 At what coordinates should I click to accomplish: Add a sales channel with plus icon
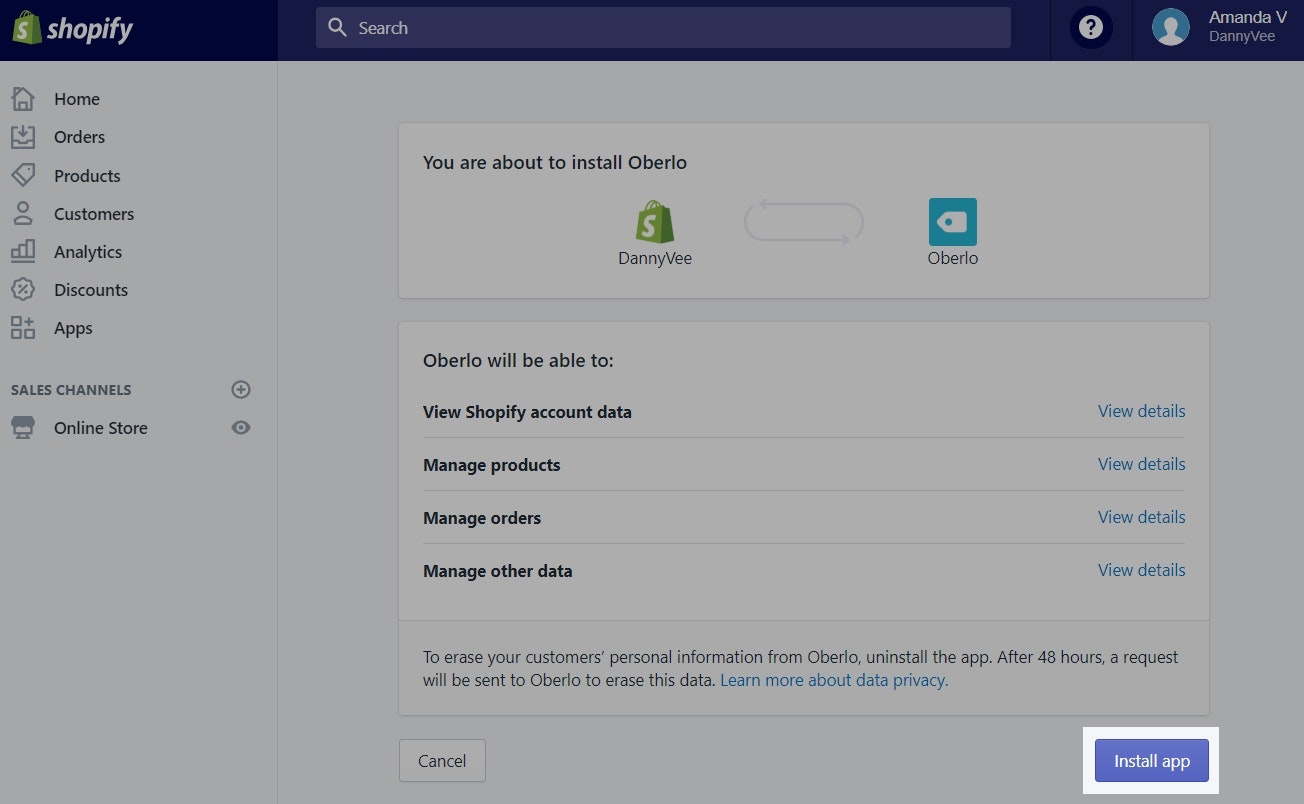coord(241,390)
